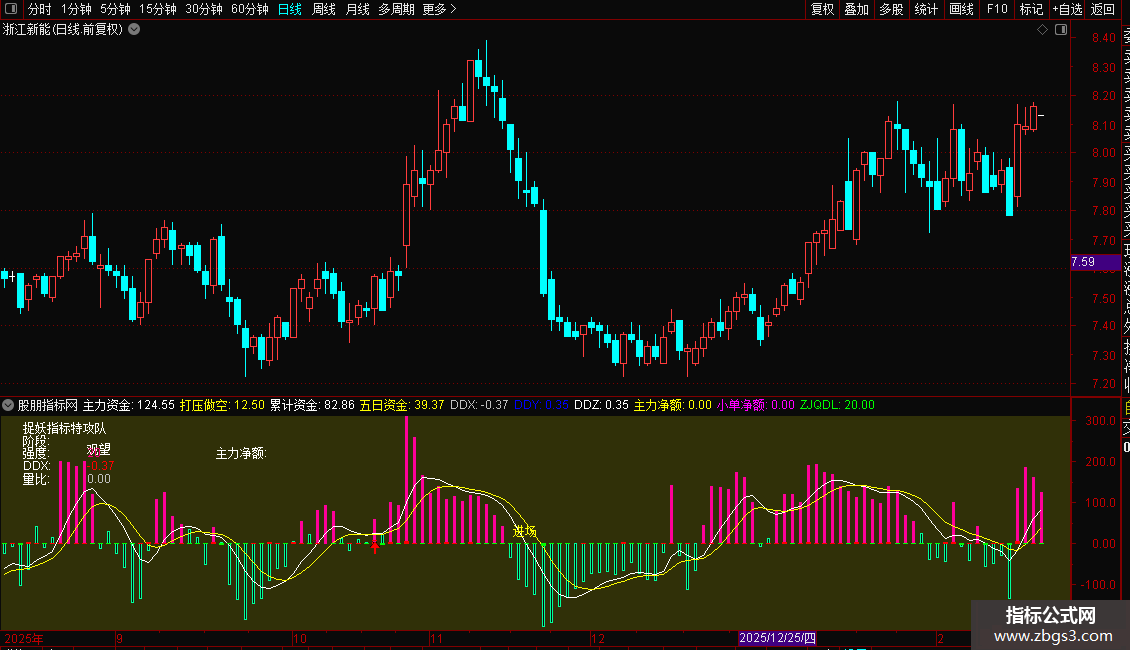Click the 主力资金: 124.55 value
This screenshot has width=1130, height=650.
[129, 405]
